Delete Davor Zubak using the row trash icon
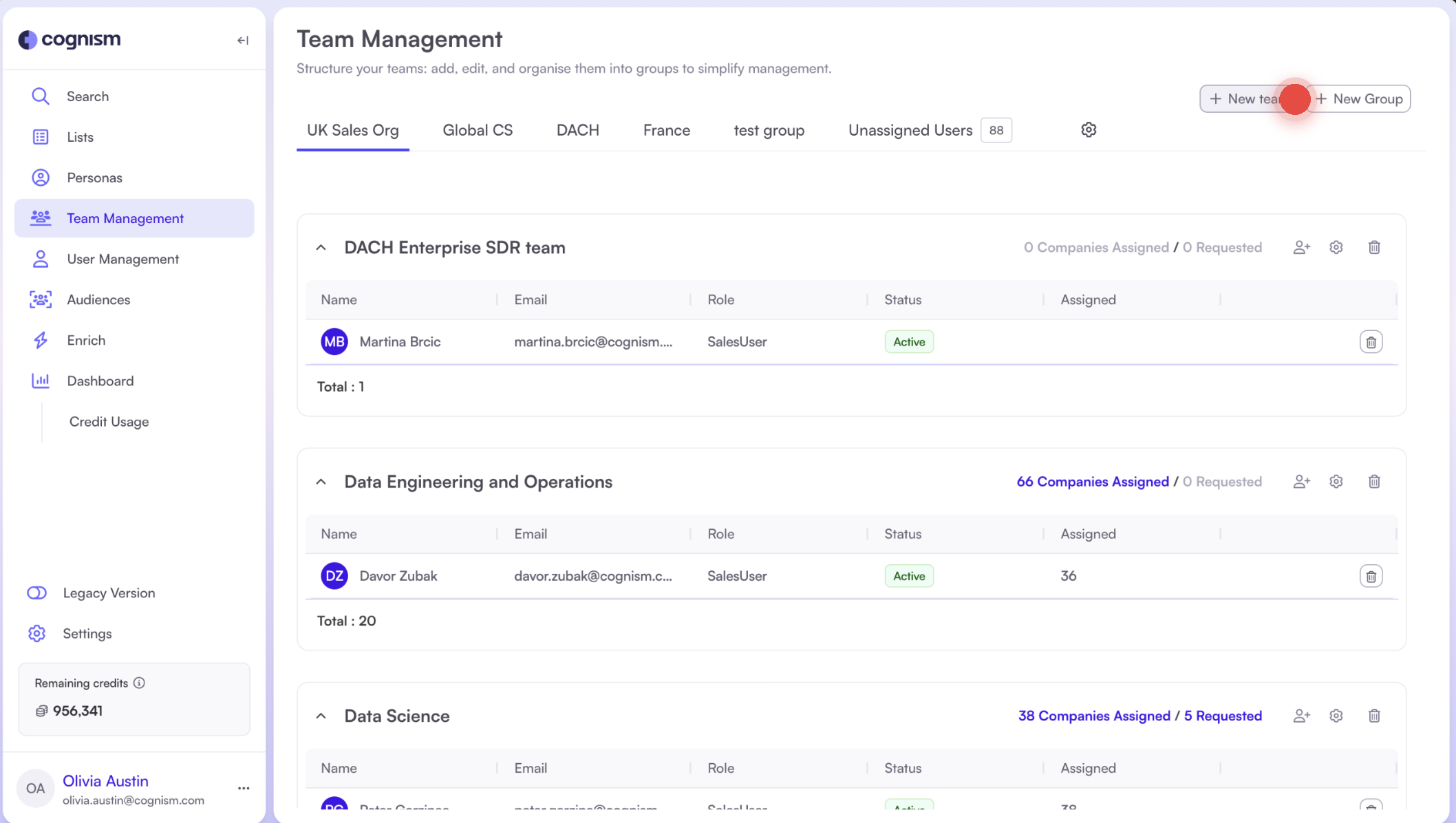This screenshot has width=1456, height=823. (x=1371, y=576)
